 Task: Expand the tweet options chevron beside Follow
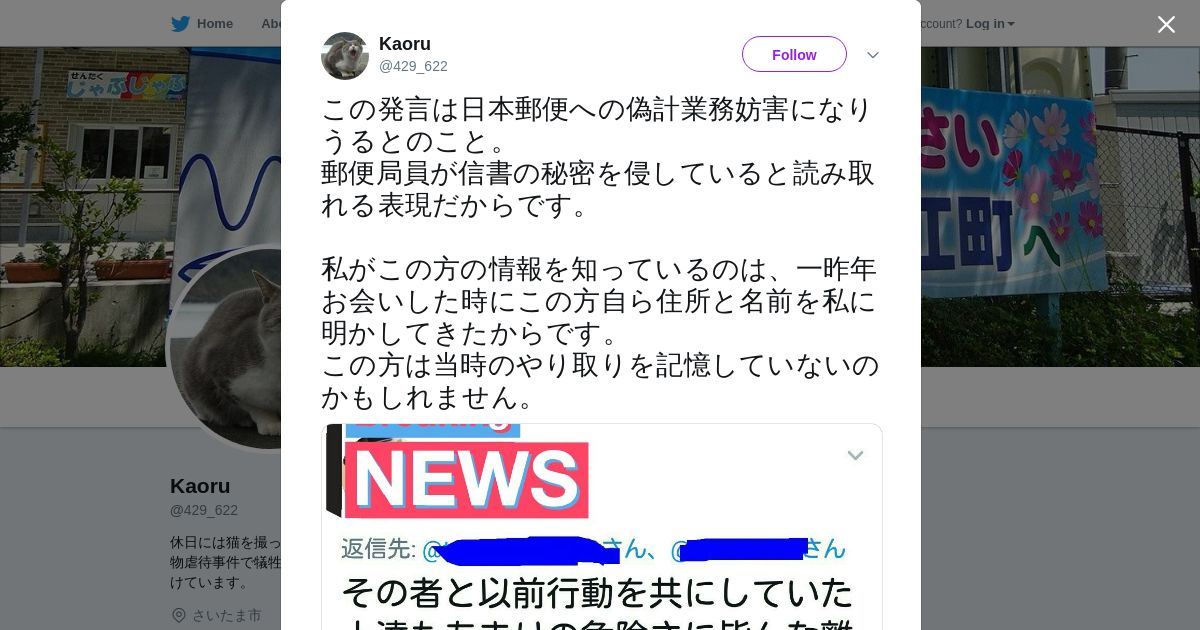[873, 55]
